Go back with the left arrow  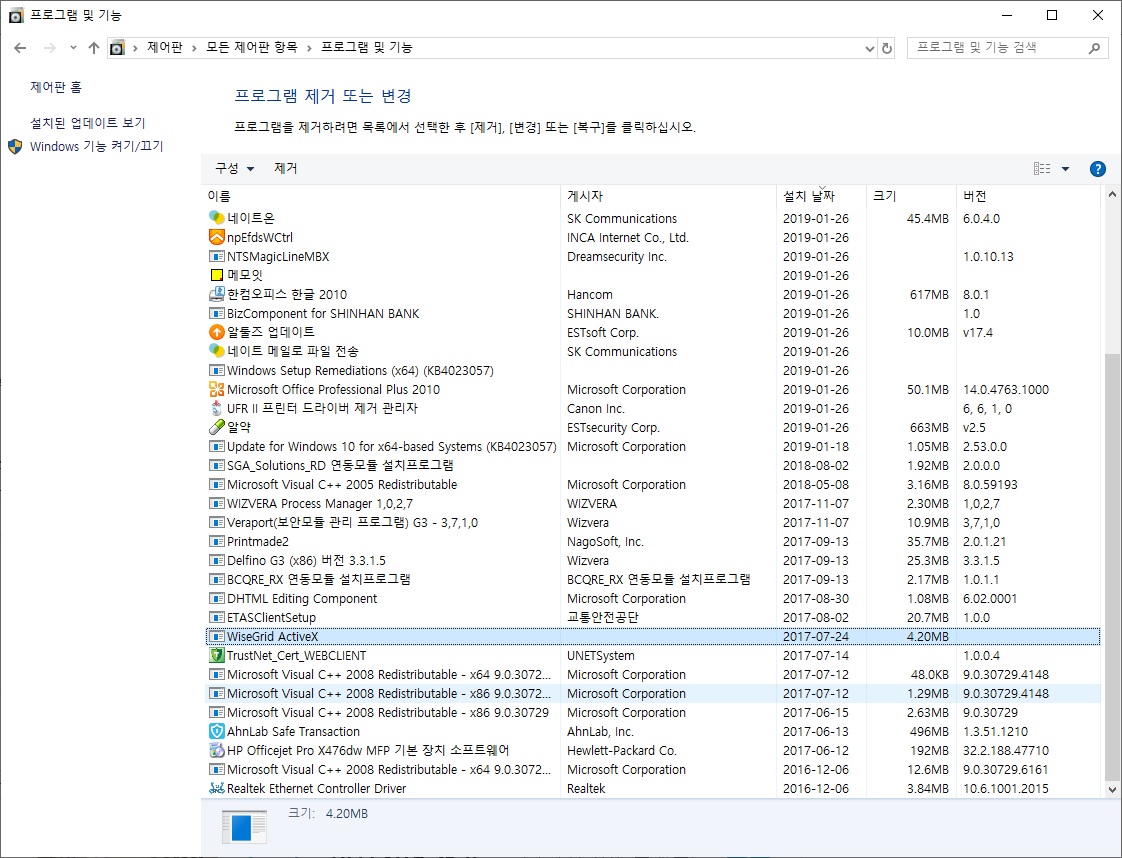[x=20, y=48]
